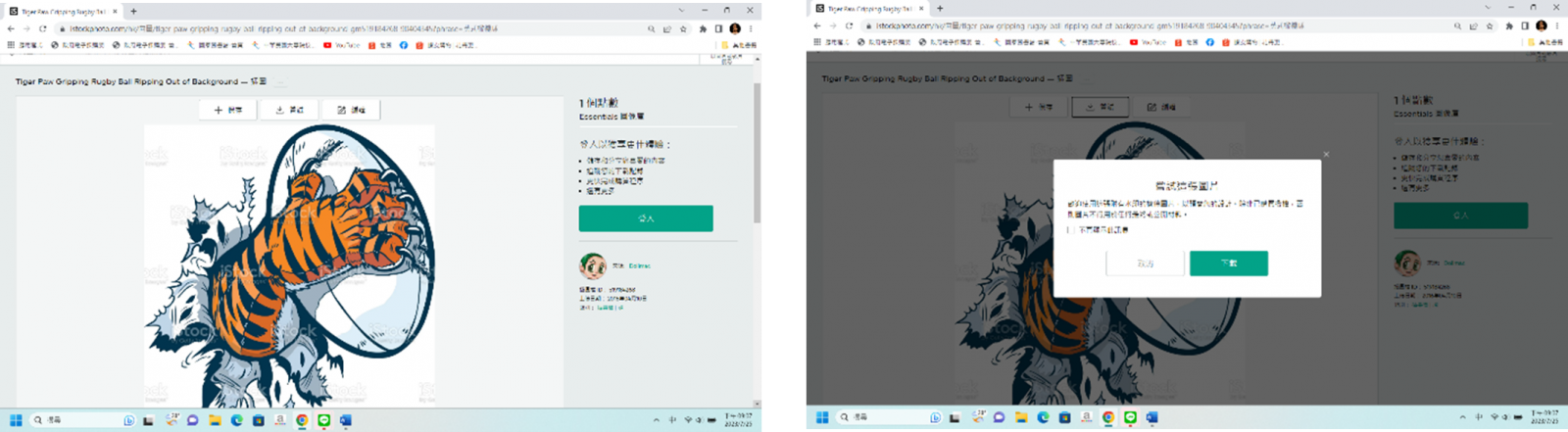Click the share page icon in the left address bar
1568x432 pixels.
coord(667,28)
